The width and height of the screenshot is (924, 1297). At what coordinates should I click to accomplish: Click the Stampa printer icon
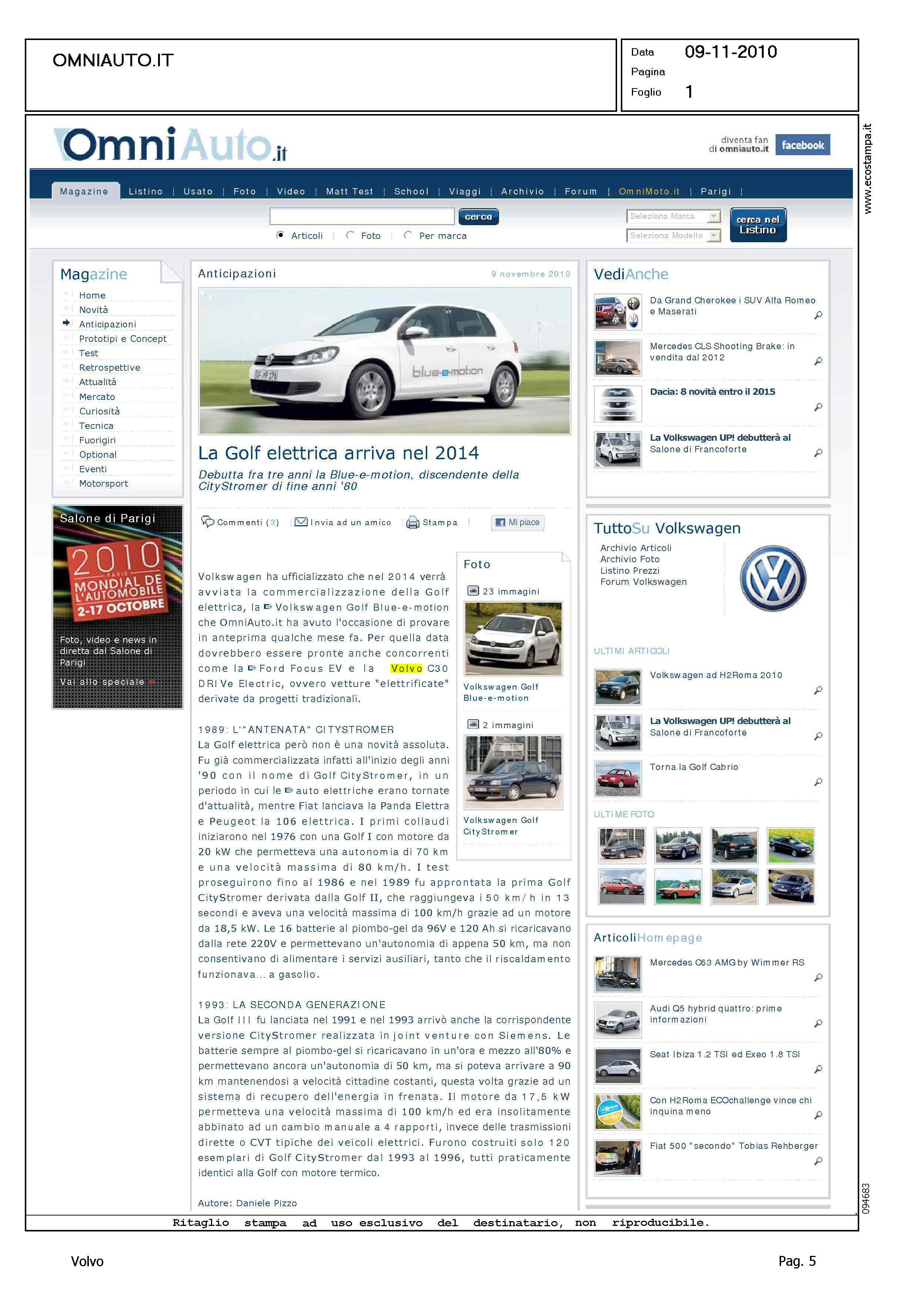[x=412, y=523]
